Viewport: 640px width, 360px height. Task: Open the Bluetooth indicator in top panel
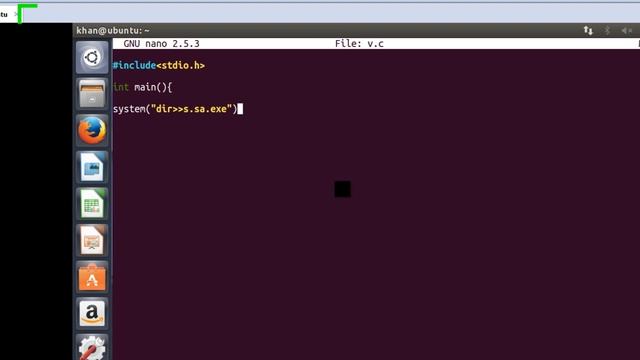[x=607, y=30]
